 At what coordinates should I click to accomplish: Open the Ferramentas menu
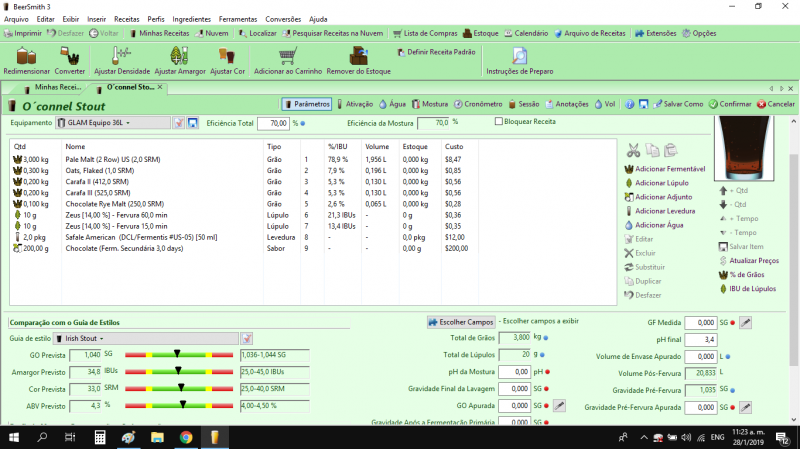point(238,19)
